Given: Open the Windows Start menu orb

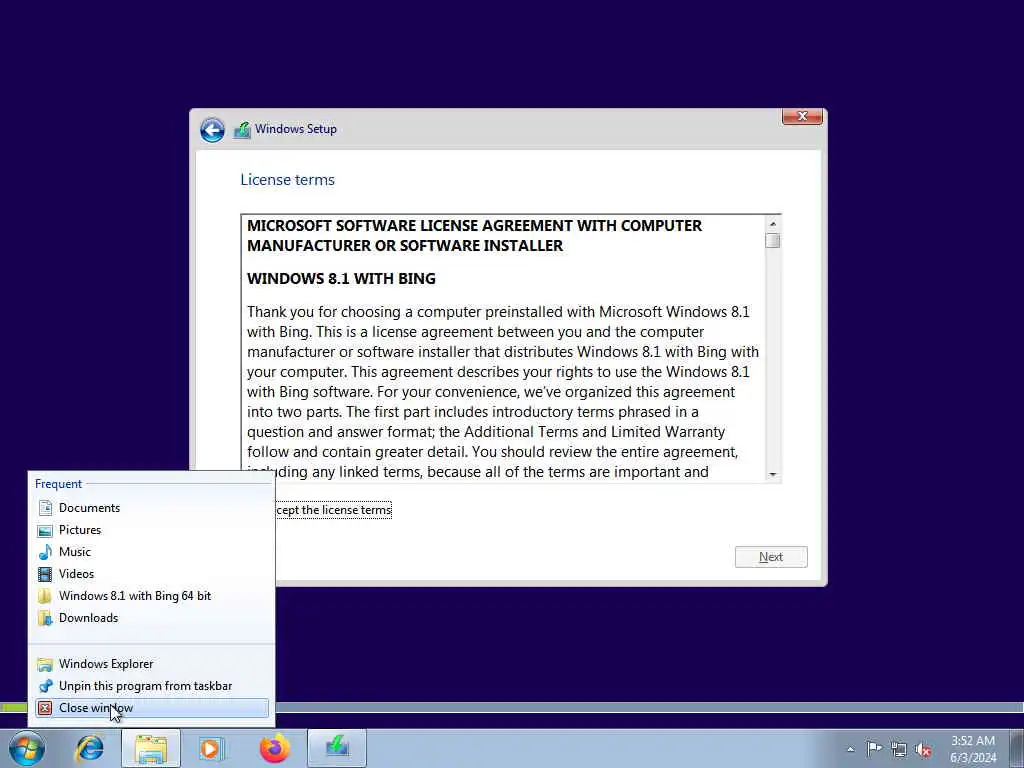Looking at the screenshot, I should point(27,748).
